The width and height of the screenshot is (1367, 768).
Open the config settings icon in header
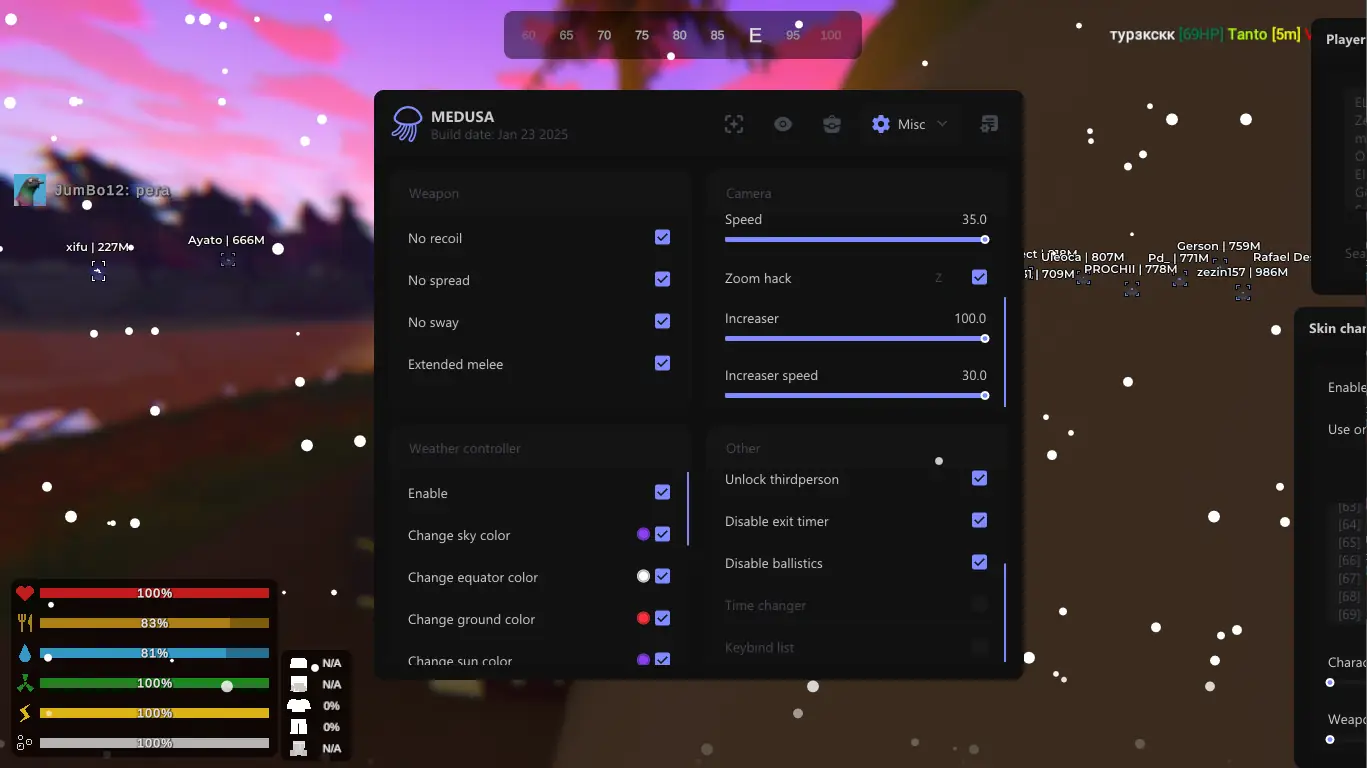[989, 124]
